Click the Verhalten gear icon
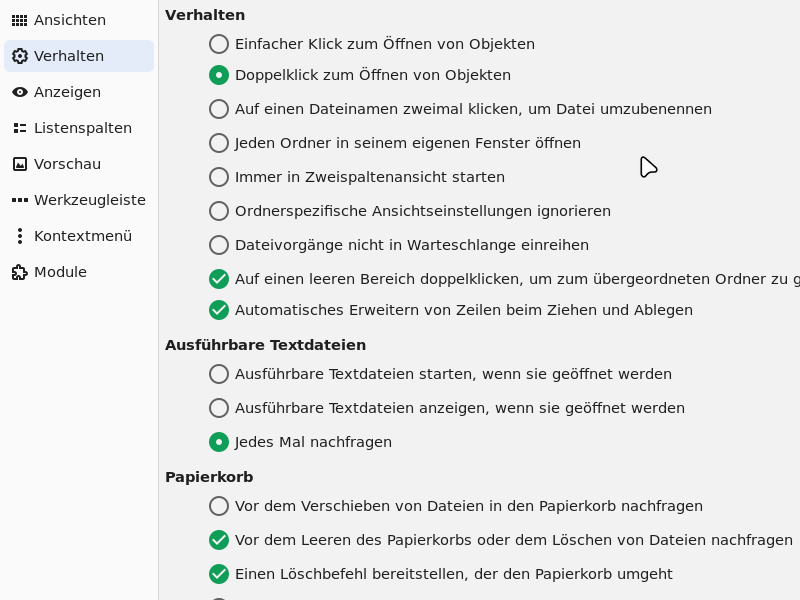Image resolution: width=800 pixels, height=600 pixels. coord(20,56)
